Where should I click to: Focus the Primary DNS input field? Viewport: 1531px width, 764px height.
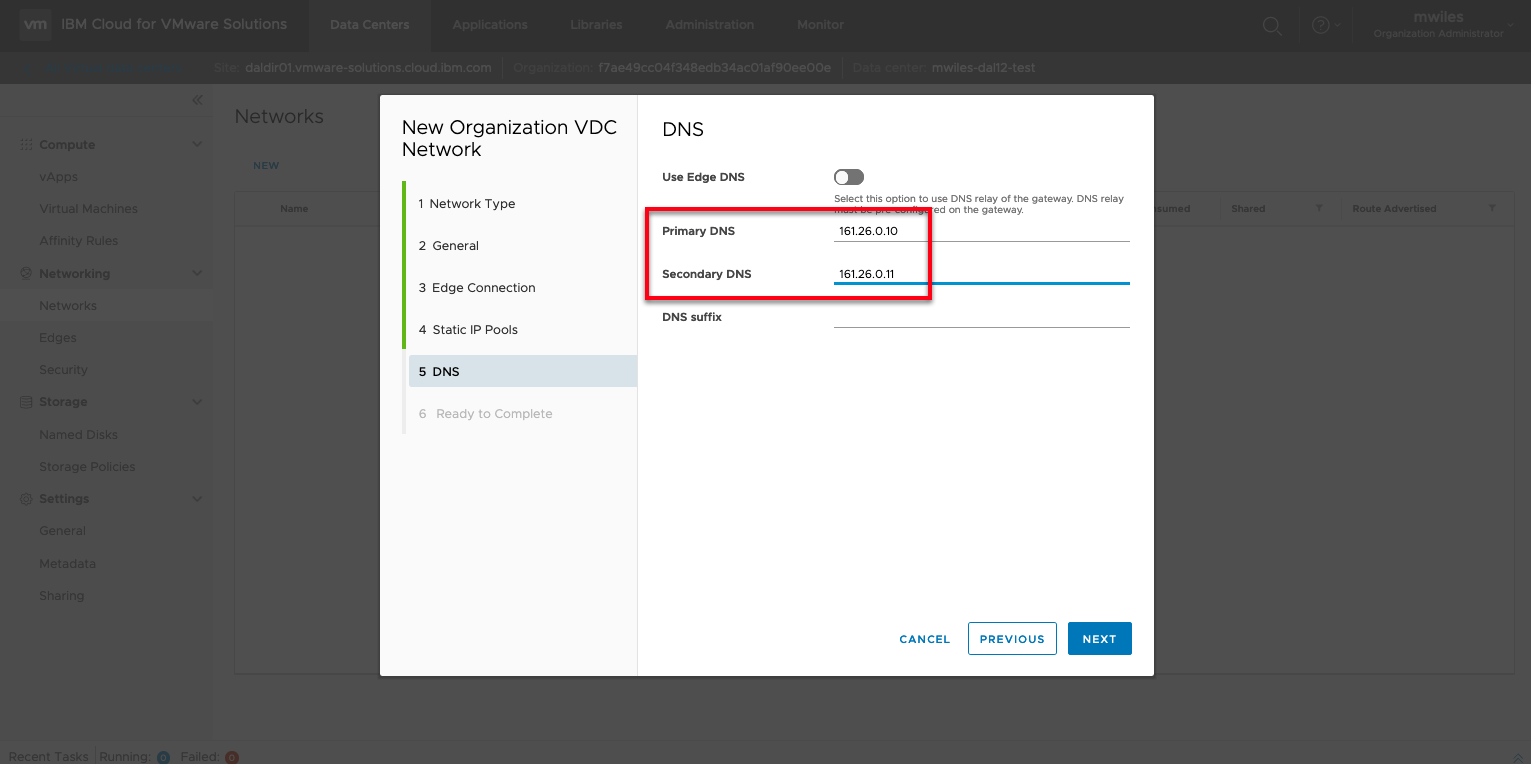(981, 231)
